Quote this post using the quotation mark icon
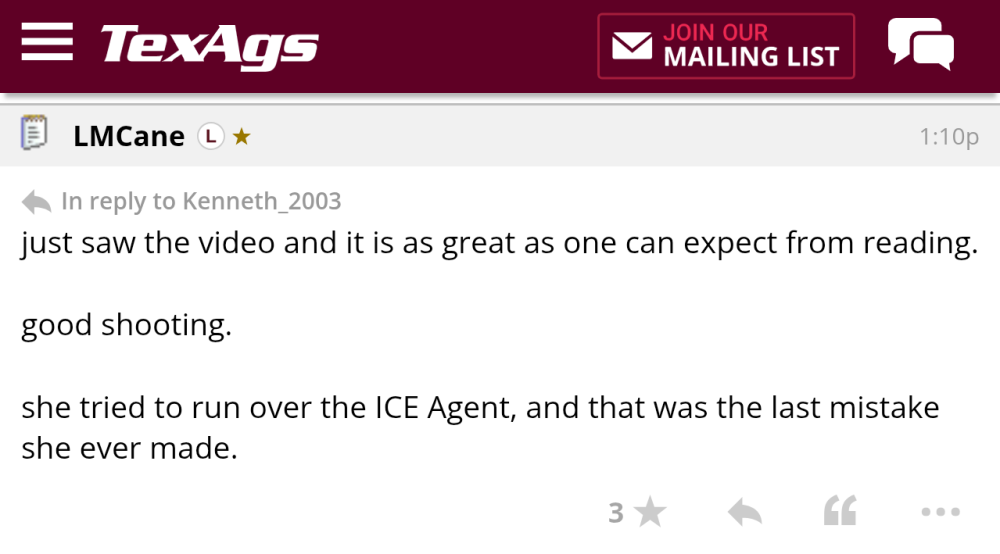This screenshot has height=554, width=1000. tap(840, 513)
